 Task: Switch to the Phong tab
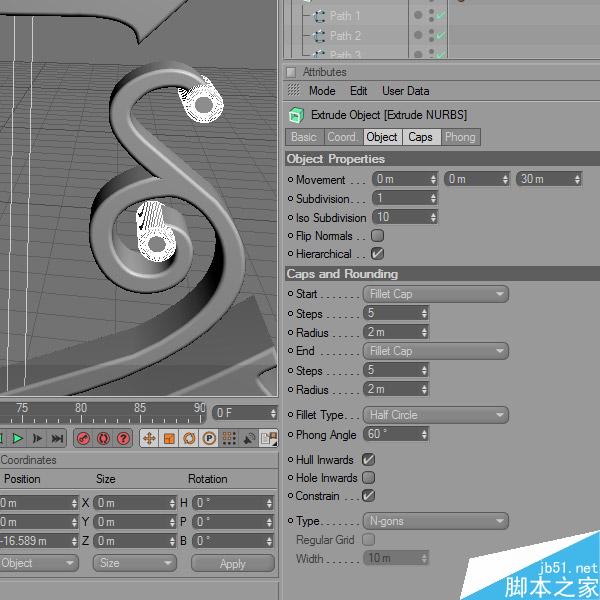click(460, 137)
